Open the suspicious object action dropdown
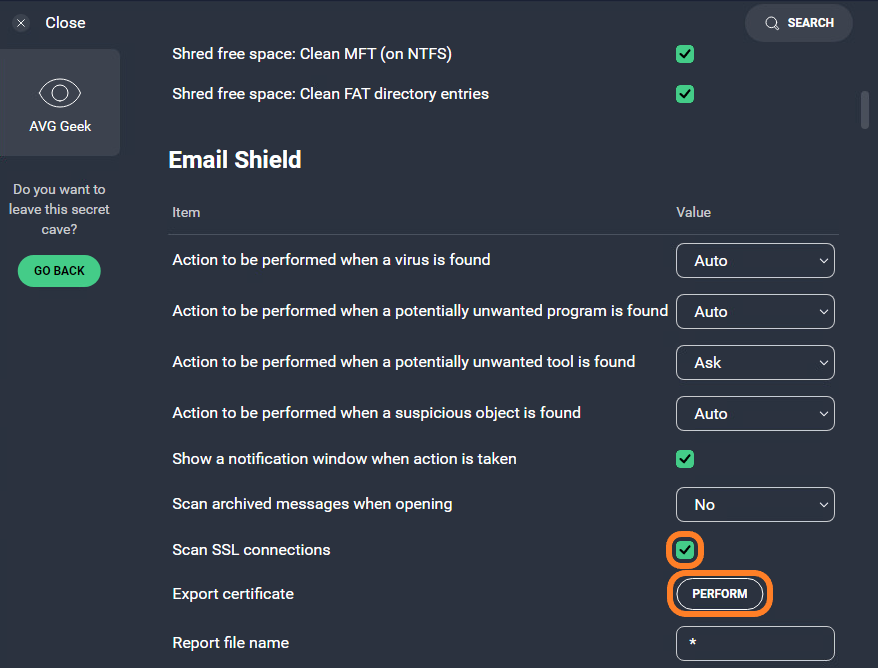 click(755, 413)
